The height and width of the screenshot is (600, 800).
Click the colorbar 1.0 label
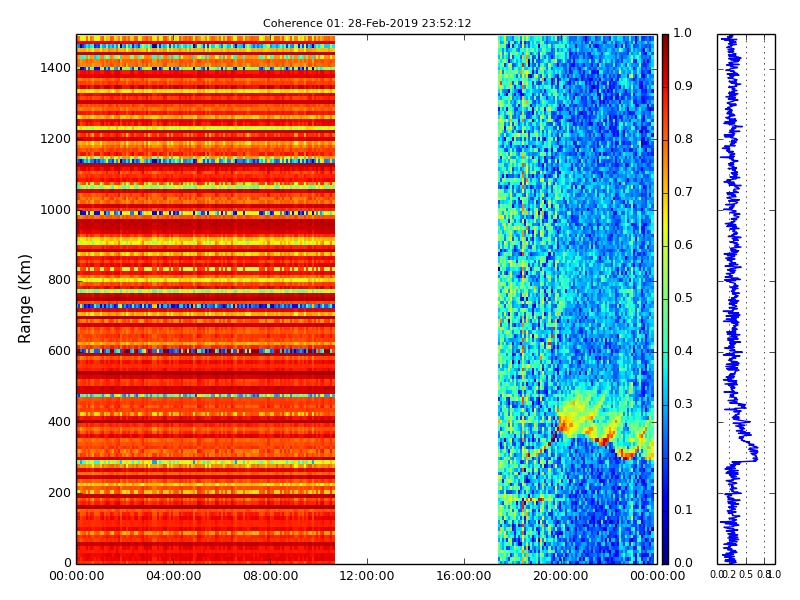point(683,33)
